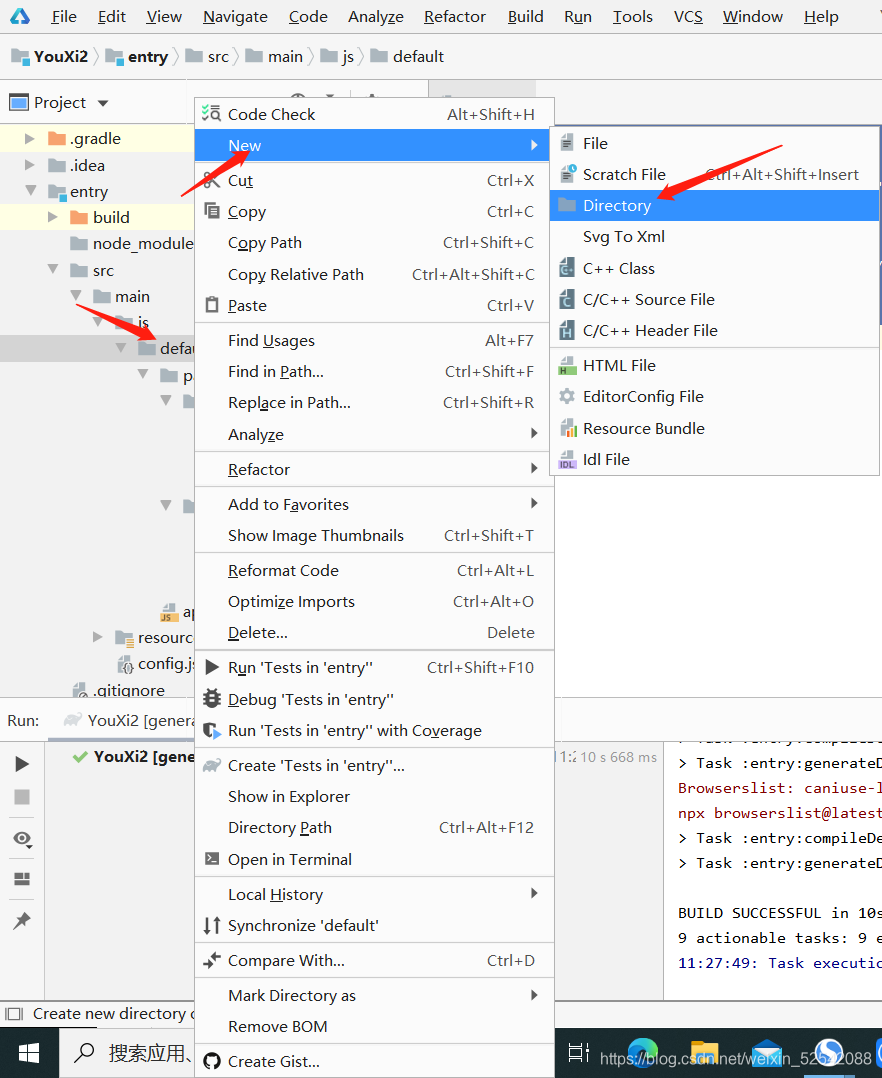This screenshot has width=882, height=1078.
Task: Click the Code Check icon in the context menu
Action: click(211, 114)
